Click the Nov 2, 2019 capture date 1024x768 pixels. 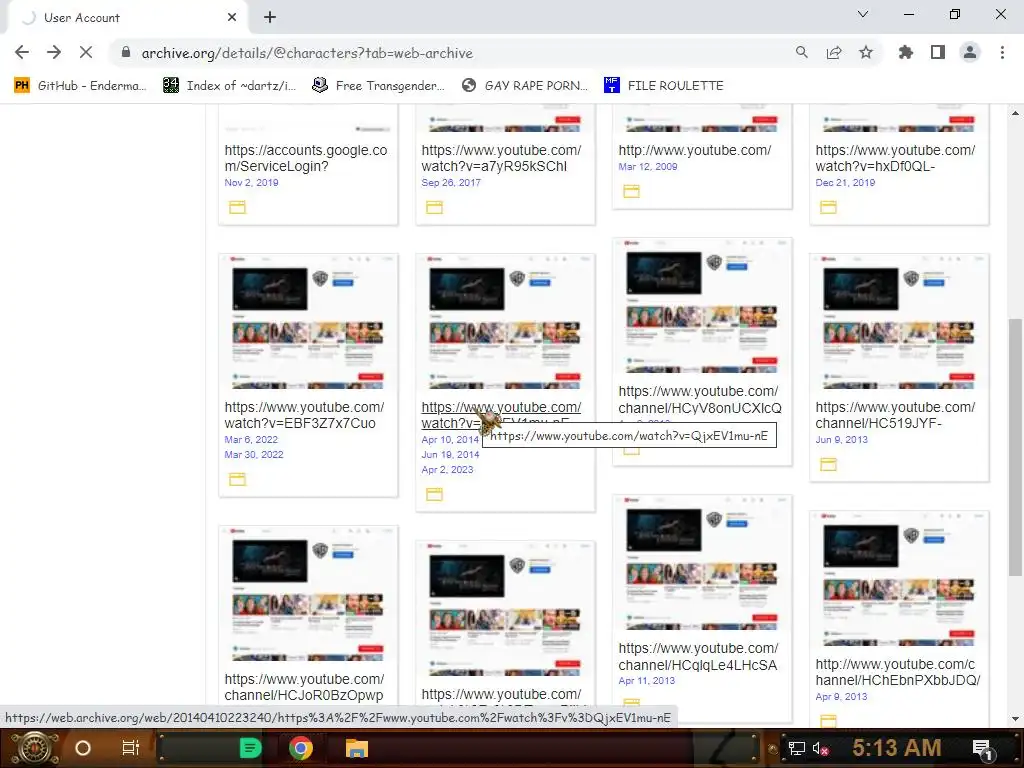click(251, 183)
